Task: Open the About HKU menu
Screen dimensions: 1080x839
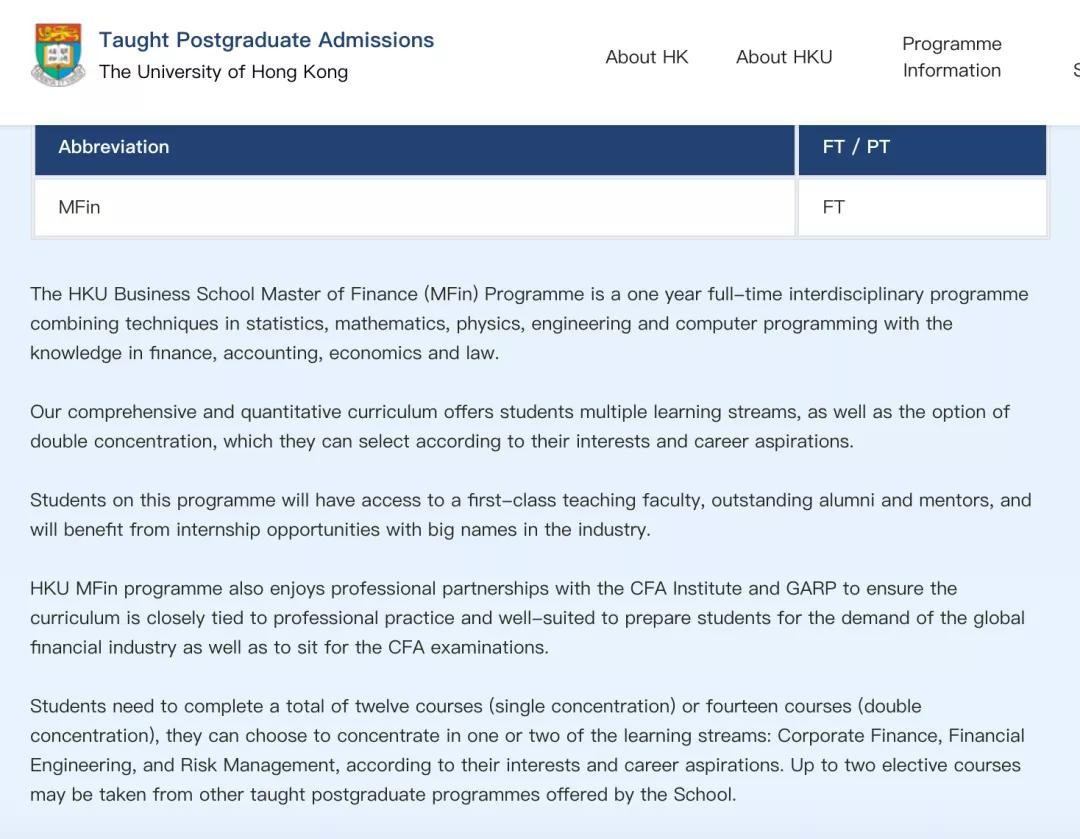Action: [784, 57]
